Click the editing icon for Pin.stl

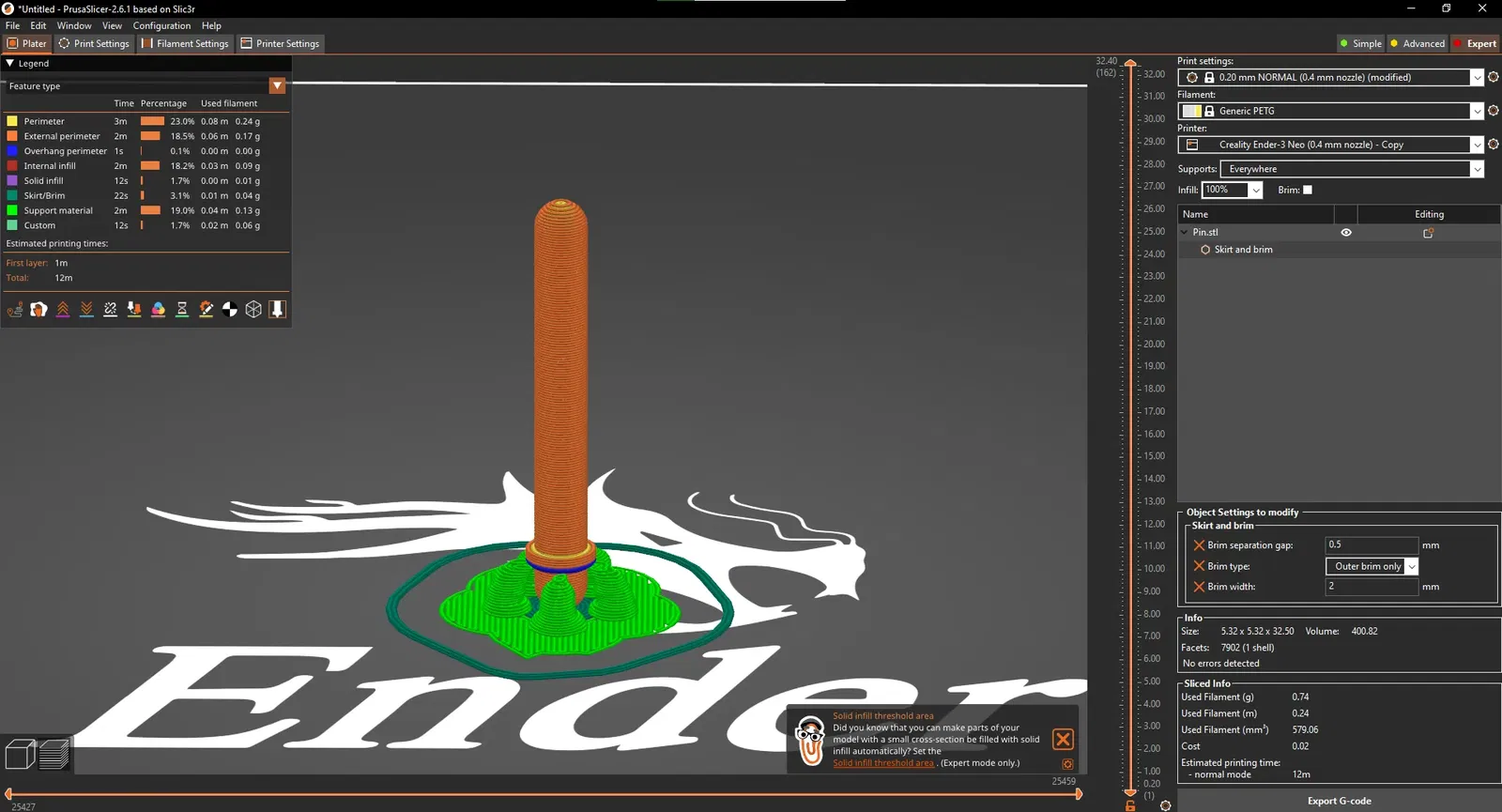tap(1429, 233)
